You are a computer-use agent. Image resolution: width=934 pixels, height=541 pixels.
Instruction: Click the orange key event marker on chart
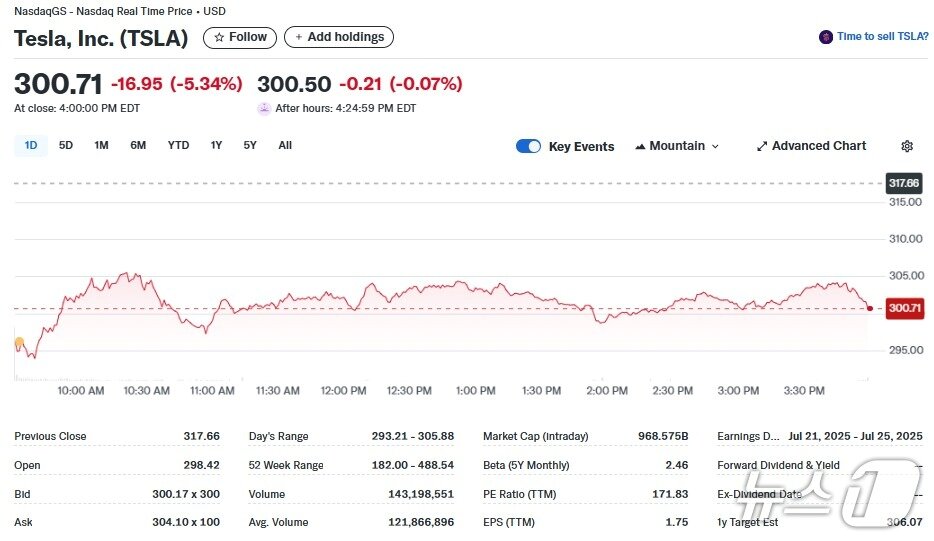(19, 343)
